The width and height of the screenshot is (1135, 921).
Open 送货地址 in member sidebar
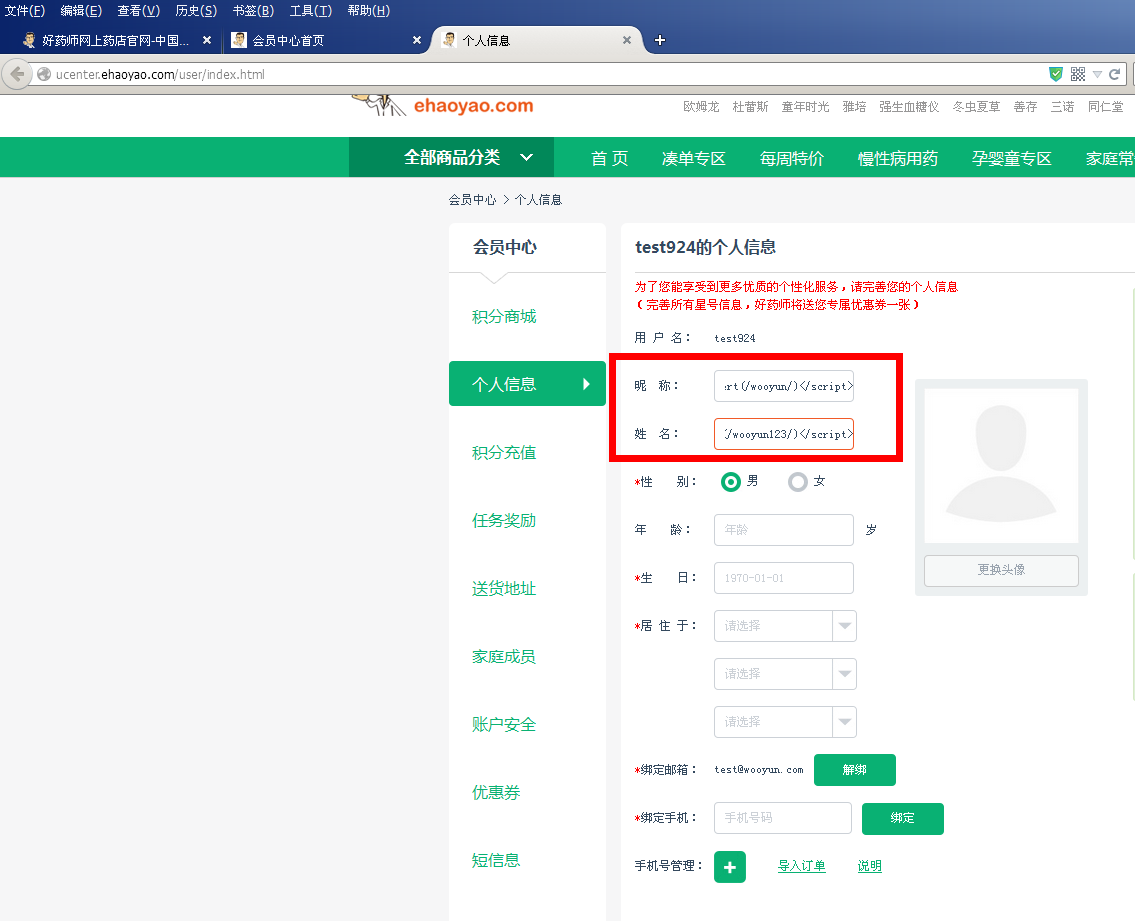point(504,589)
